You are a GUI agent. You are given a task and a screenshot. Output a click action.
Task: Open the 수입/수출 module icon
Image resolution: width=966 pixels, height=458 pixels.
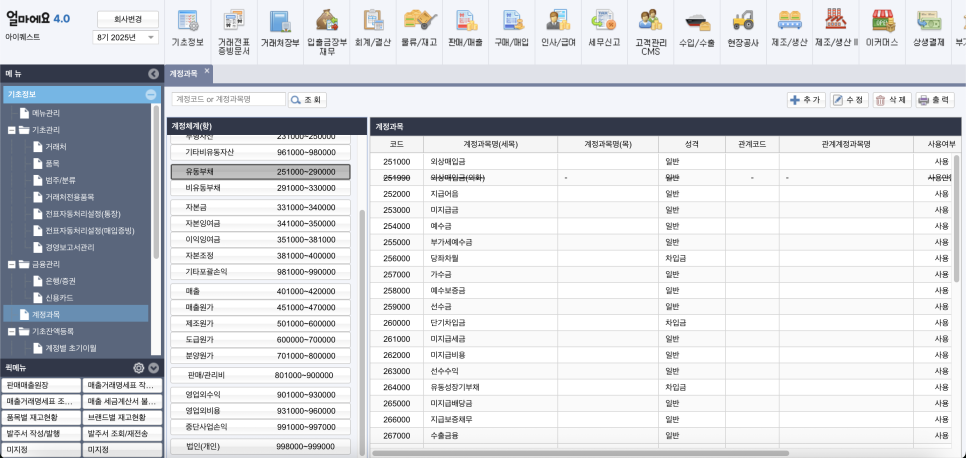(696, 29)
